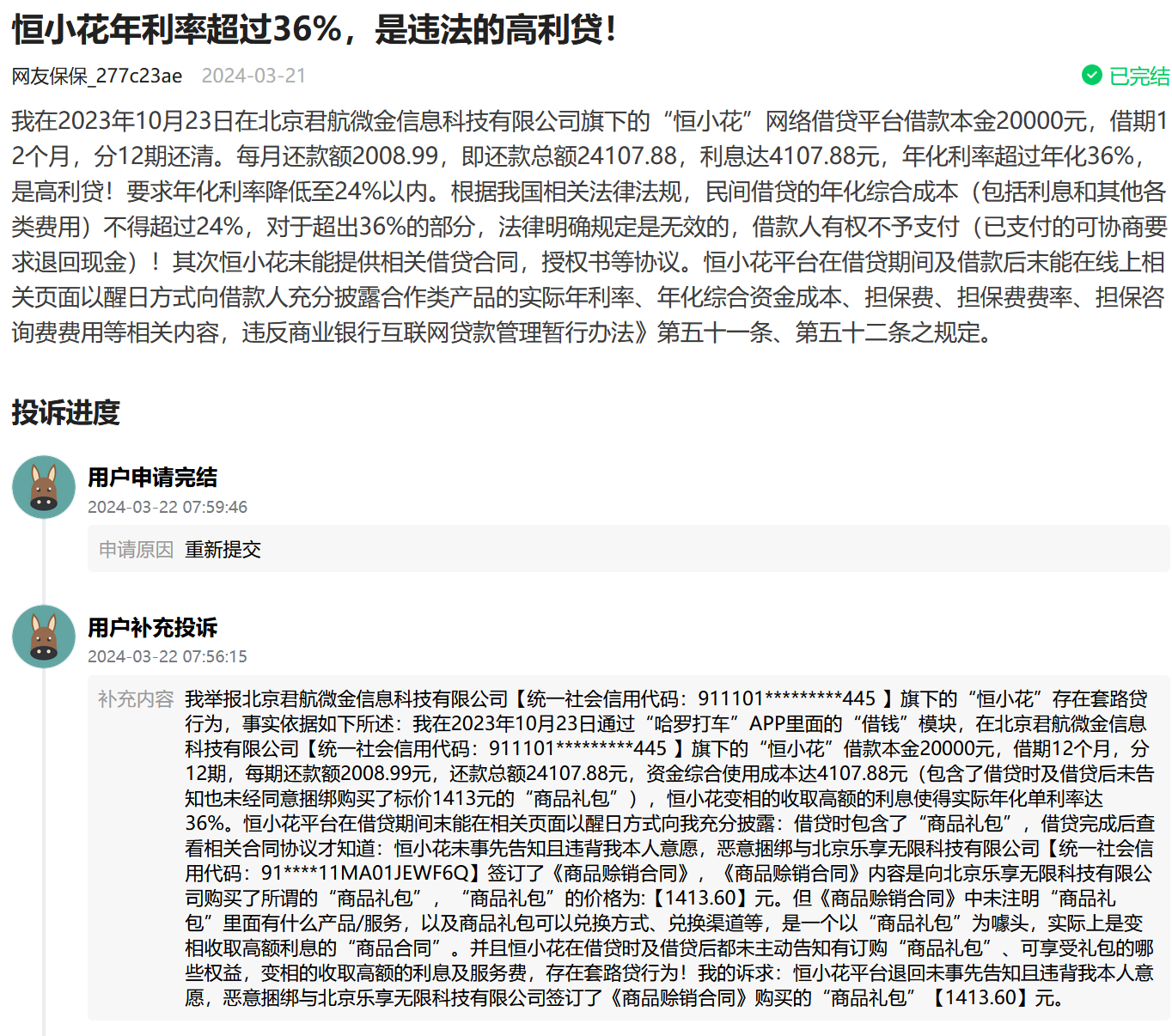1172x1036 pixels.
Task: Click timestamp 2024-03-22 07:59:46
Action: point(168,507)
